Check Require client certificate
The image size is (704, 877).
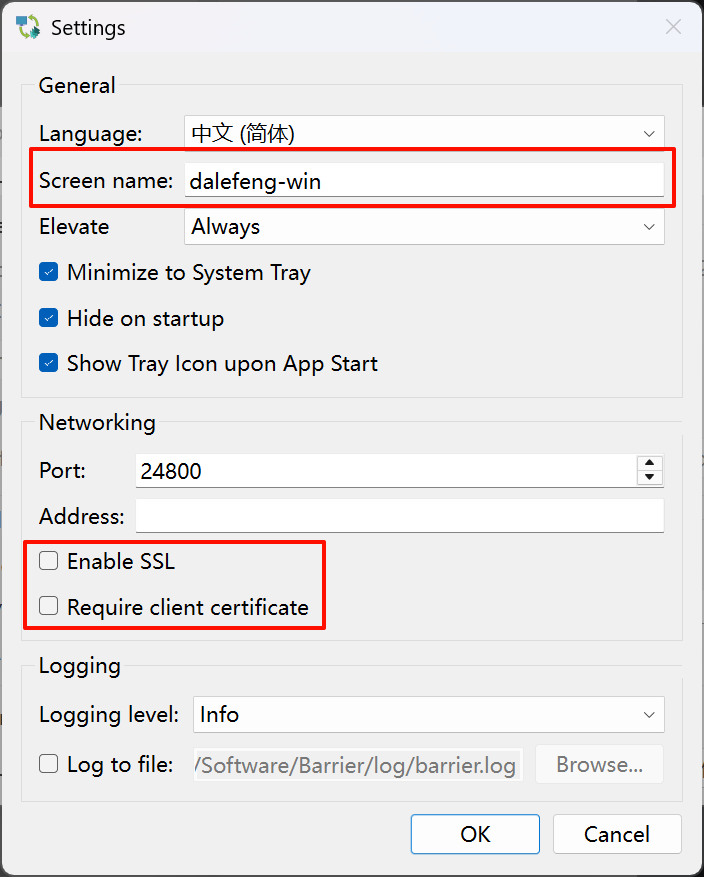[x=49, y=606]
